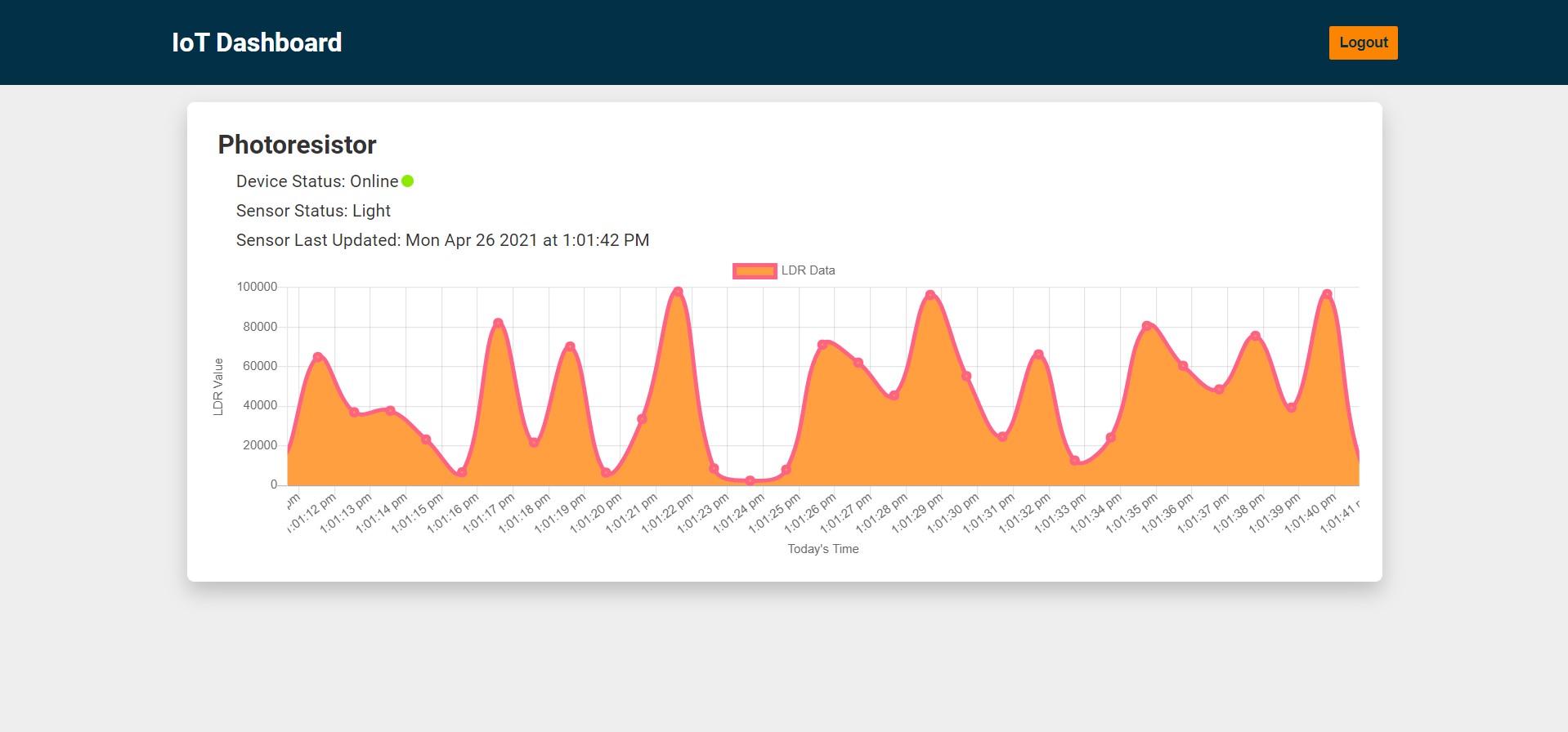Click the Today's Time axis title

[823, 549]
